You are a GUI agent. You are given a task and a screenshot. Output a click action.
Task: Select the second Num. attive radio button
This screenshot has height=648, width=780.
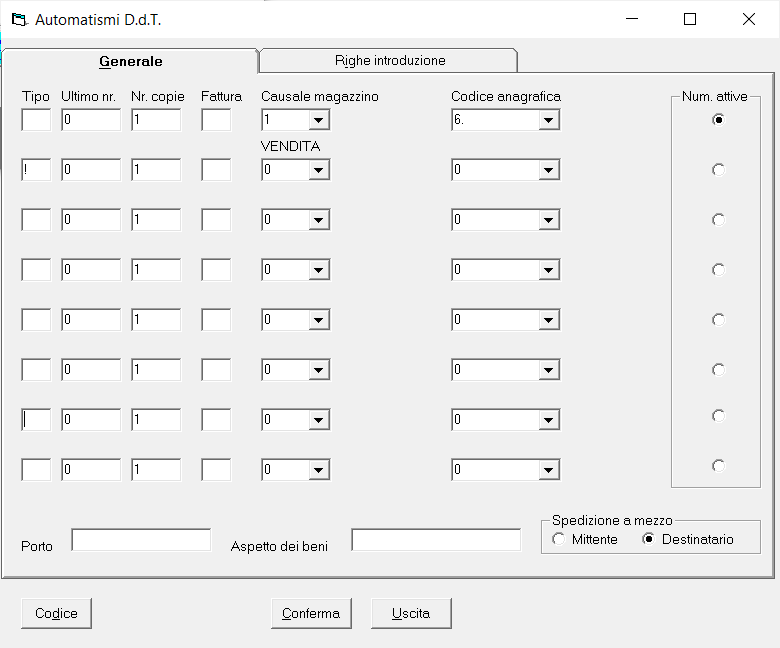click(x=718, y=170)
